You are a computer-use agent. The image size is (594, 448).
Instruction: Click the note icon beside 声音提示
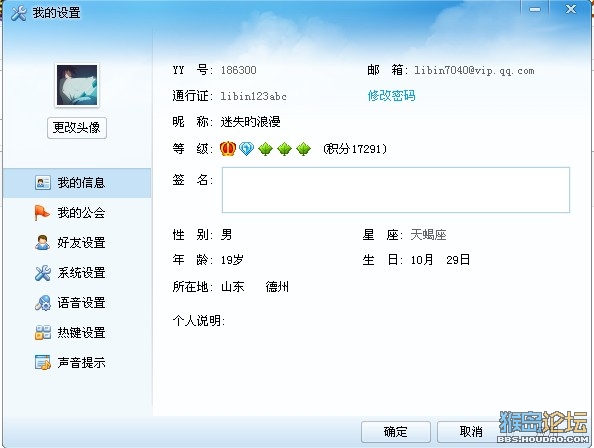click(42, 362)
